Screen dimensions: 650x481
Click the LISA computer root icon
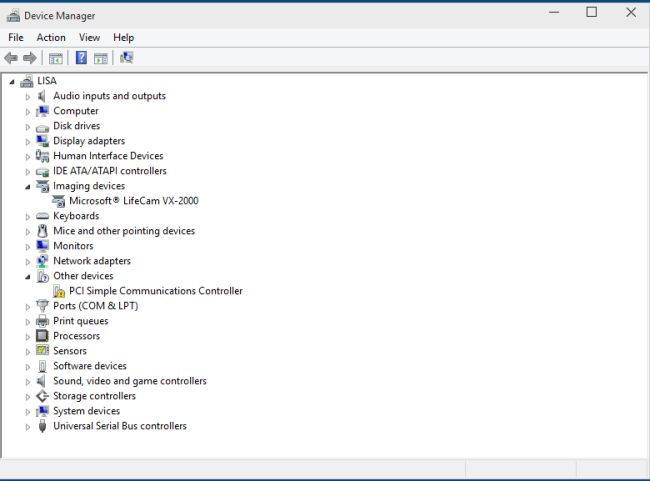tap(27, 81)
